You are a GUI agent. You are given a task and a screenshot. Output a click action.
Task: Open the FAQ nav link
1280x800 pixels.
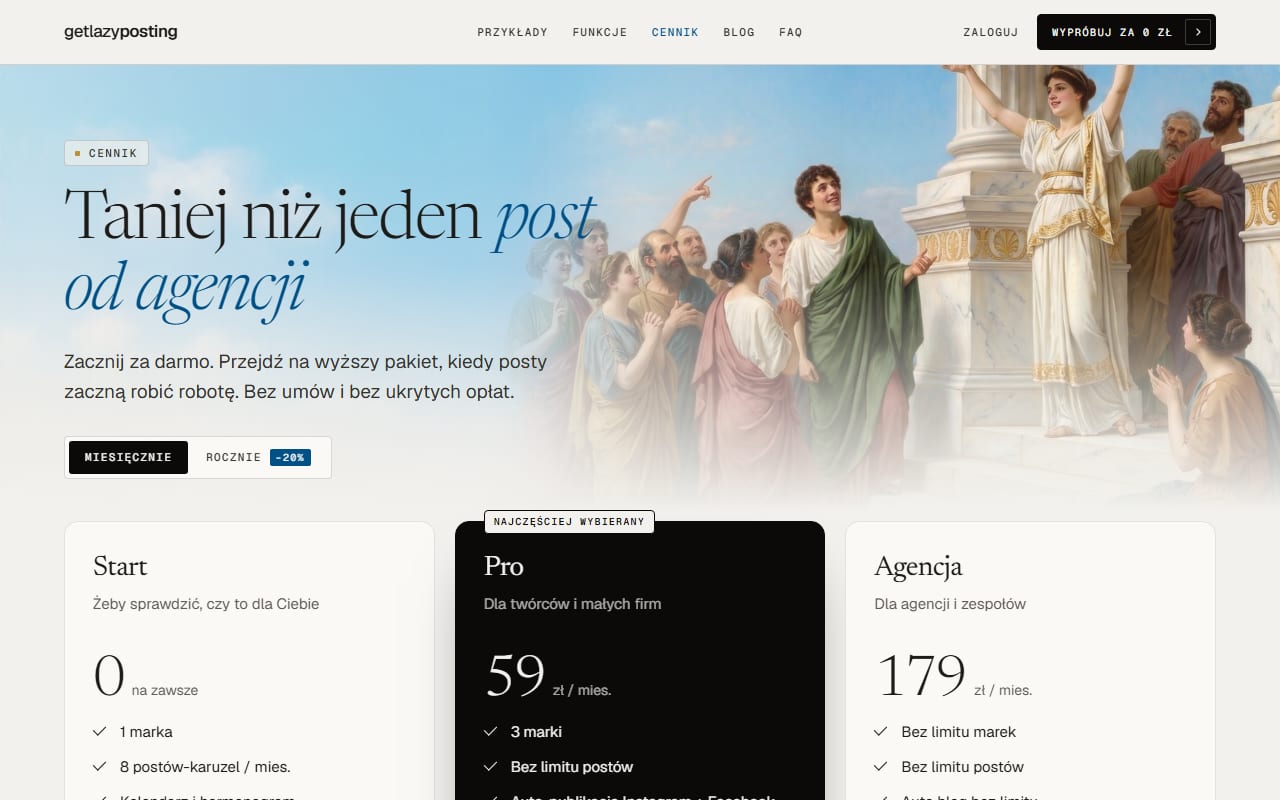[x=791, y=32]
